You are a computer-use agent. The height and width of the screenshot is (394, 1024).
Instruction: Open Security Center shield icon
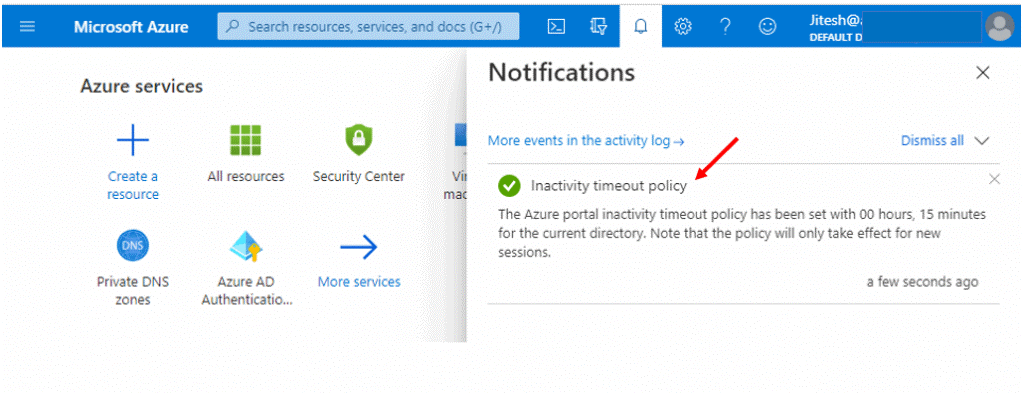click(359, 140)
